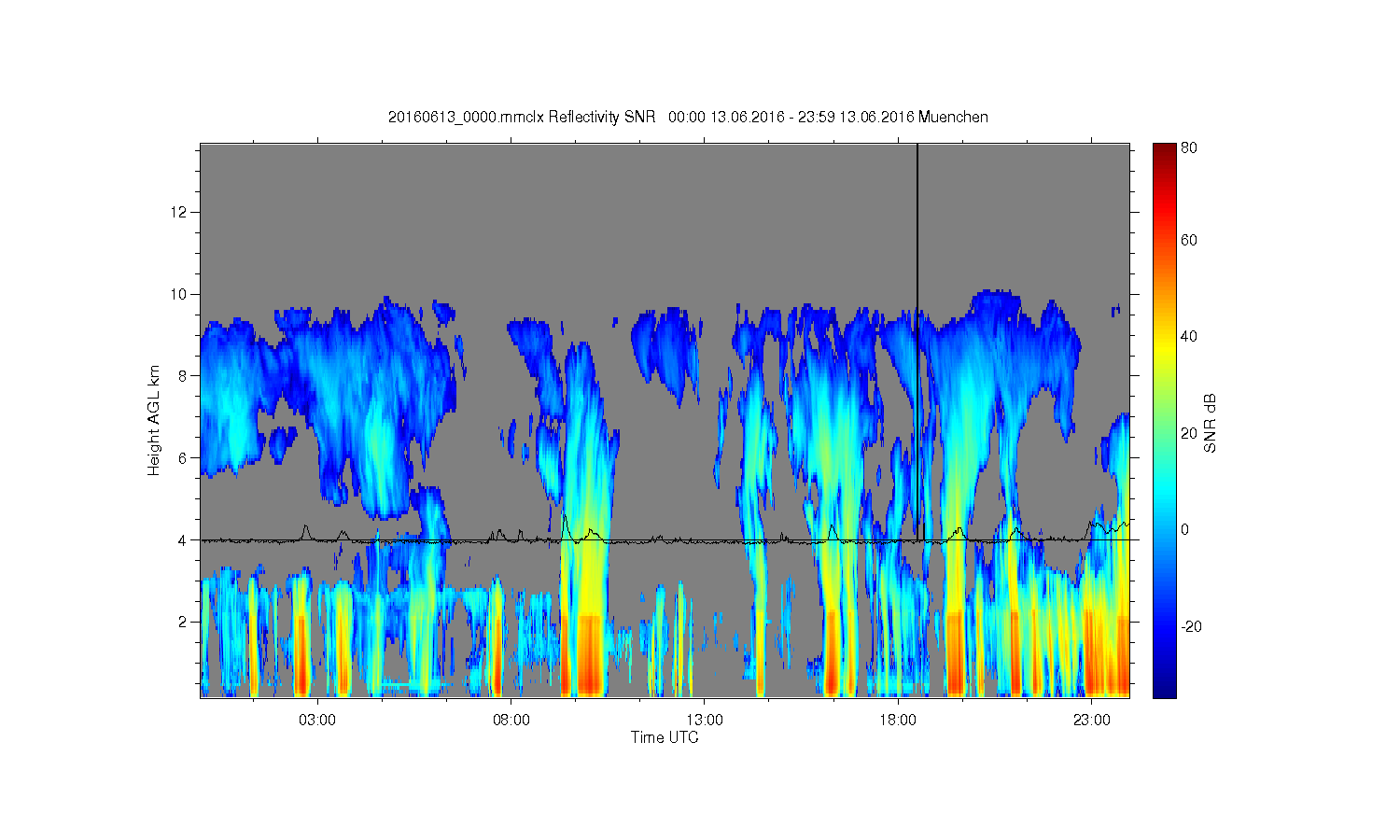
Task: Click the vertical black line marker after 18:00
Action: click(917, 341)
